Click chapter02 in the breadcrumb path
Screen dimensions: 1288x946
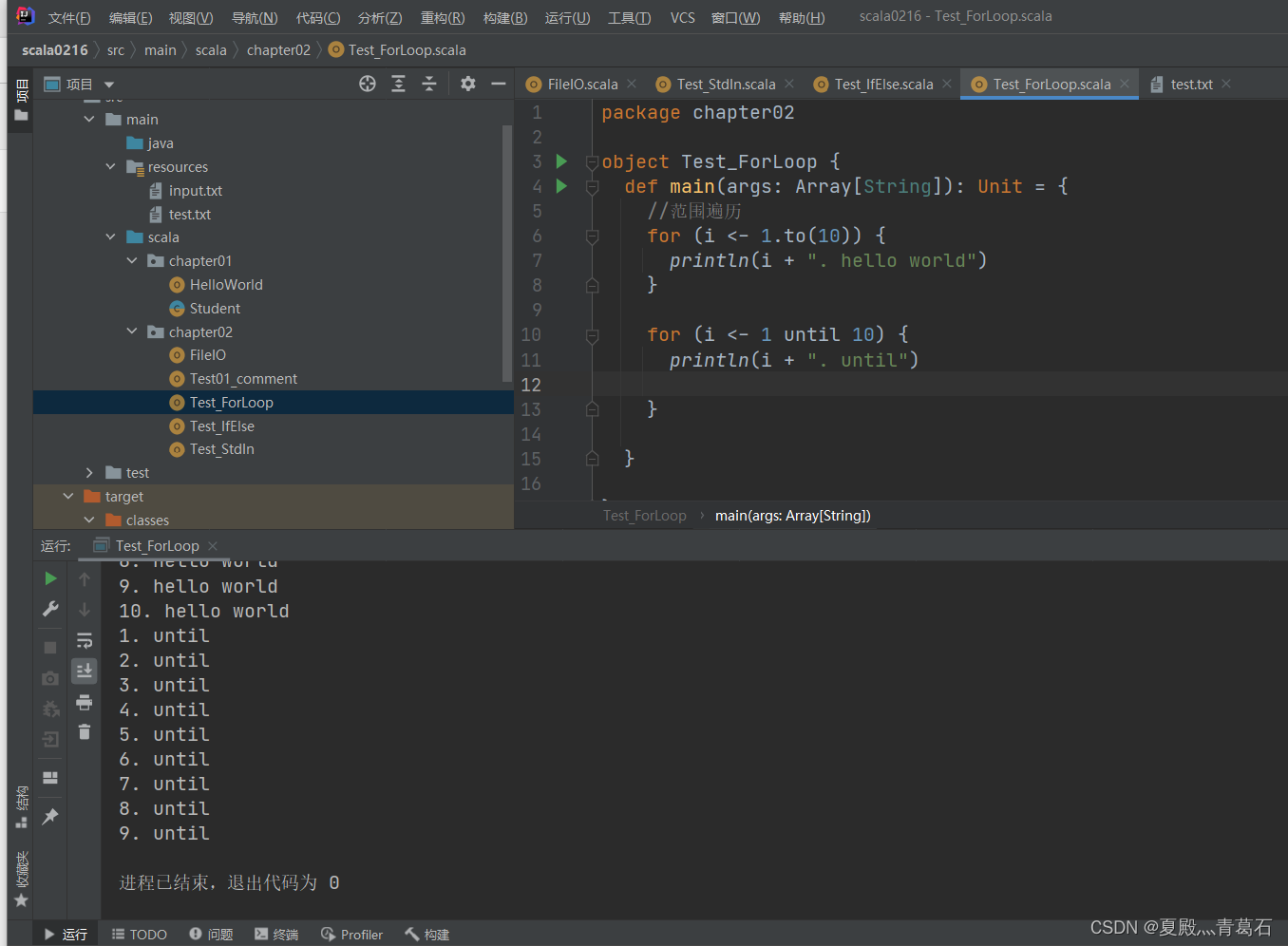click(278, 49)
